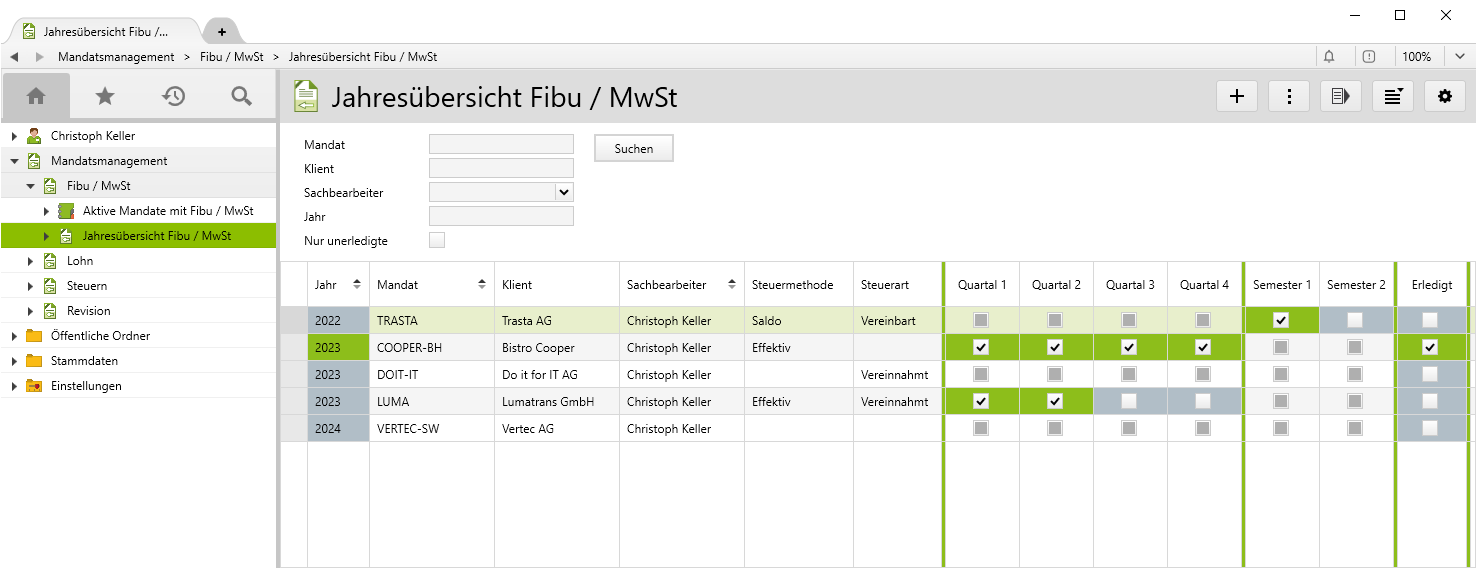Open the three-dot more options menu
The width and height of the screenshot is (1477, 569).
[1289, 96]
